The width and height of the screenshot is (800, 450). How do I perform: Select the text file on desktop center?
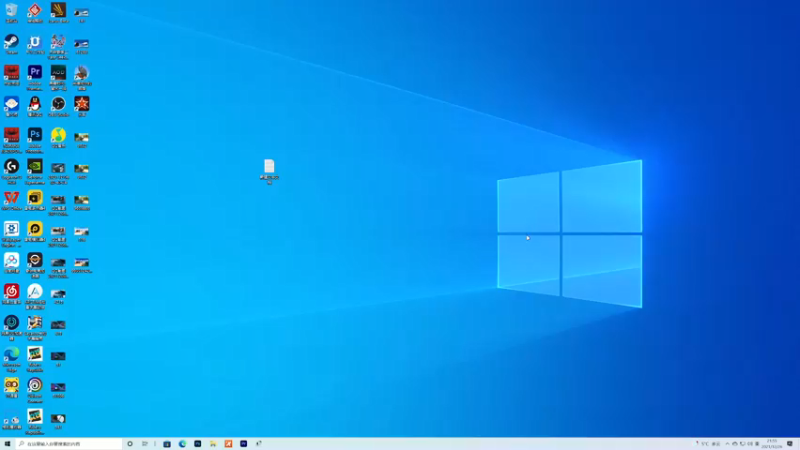tap(269, 172)
